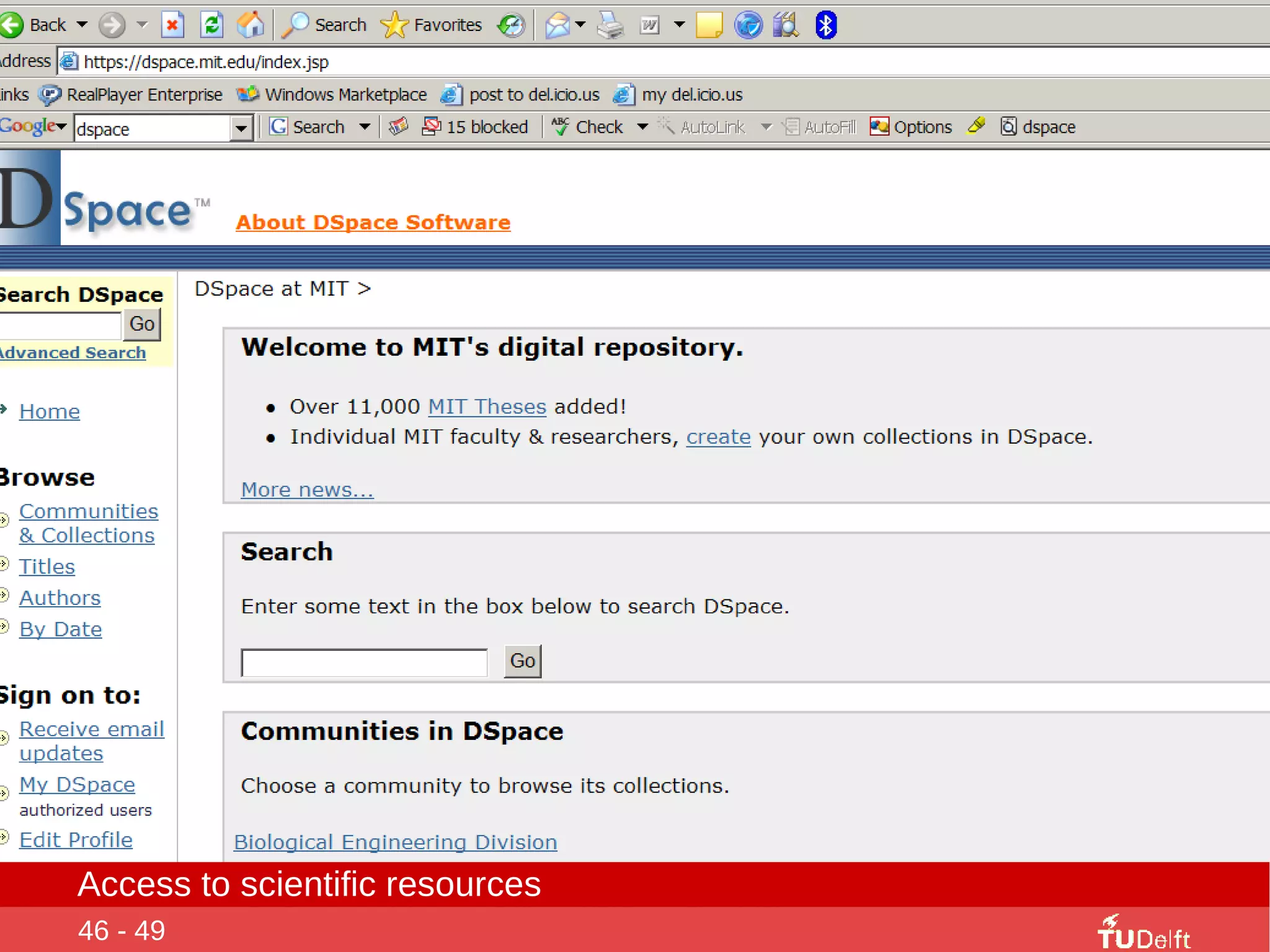The height and width of the screenshot is (952, 1270).
Task: Expand the Mail dropdown arrow
Action: pyautogui.click(x=580, y=25)
